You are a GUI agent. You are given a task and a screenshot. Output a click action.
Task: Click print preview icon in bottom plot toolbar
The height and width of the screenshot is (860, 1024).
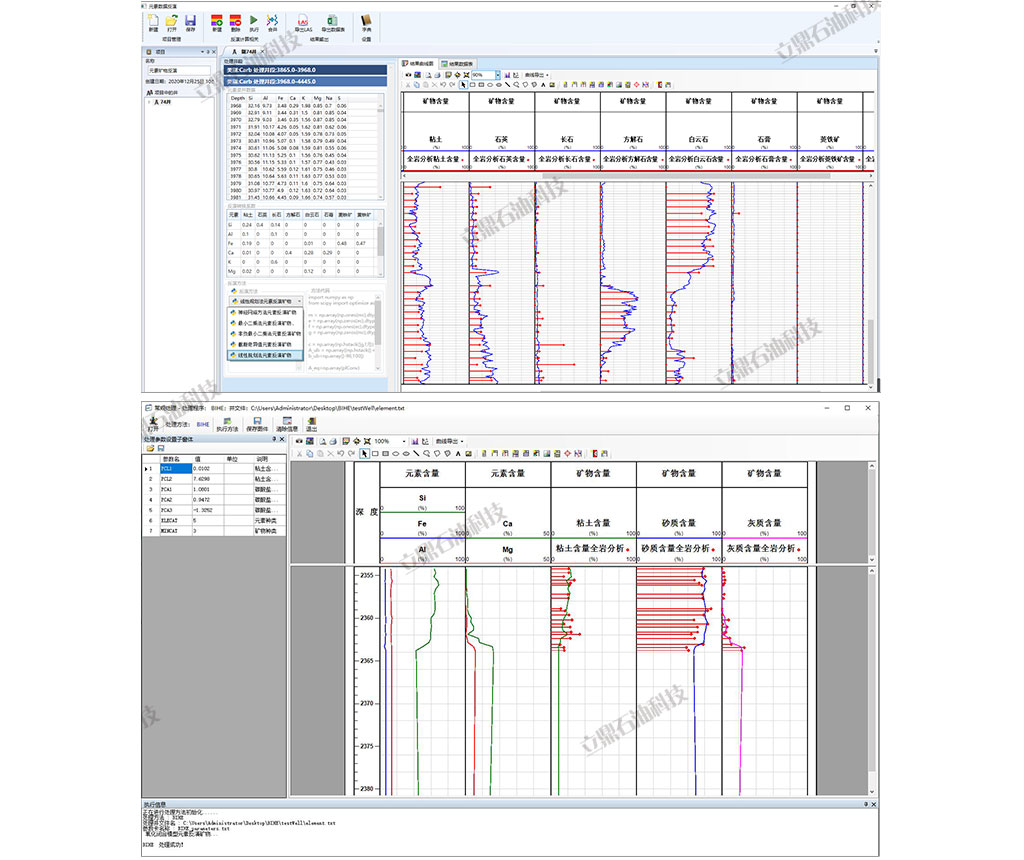tap(322, 441)
